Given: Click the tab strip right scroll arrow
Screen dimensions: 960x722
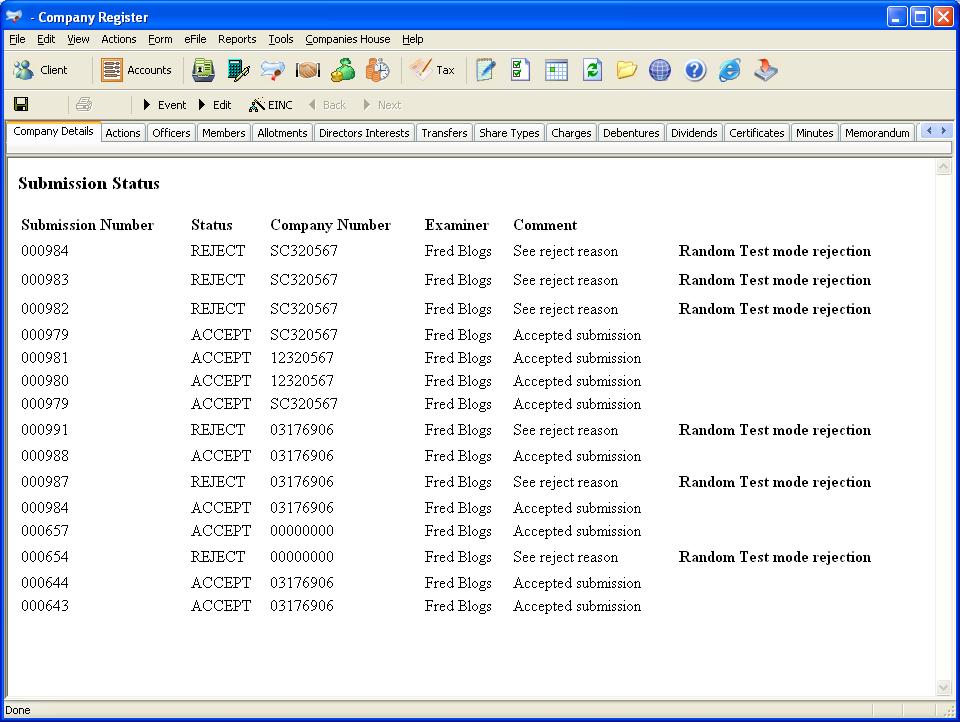Looking at the screenshot, I should (944, 130).
